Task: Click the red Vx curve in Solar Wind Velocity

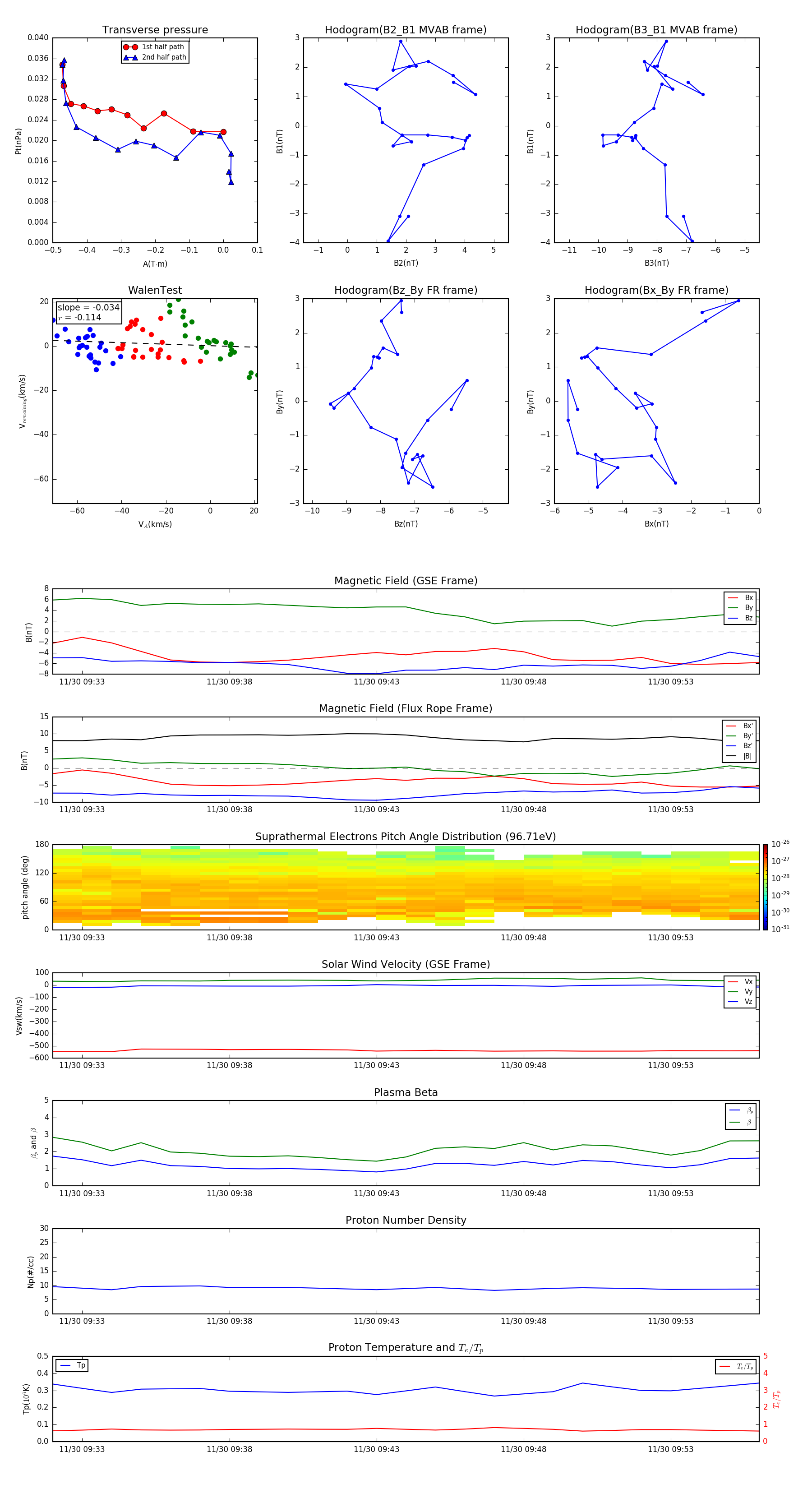Action: pos(406,1050)
